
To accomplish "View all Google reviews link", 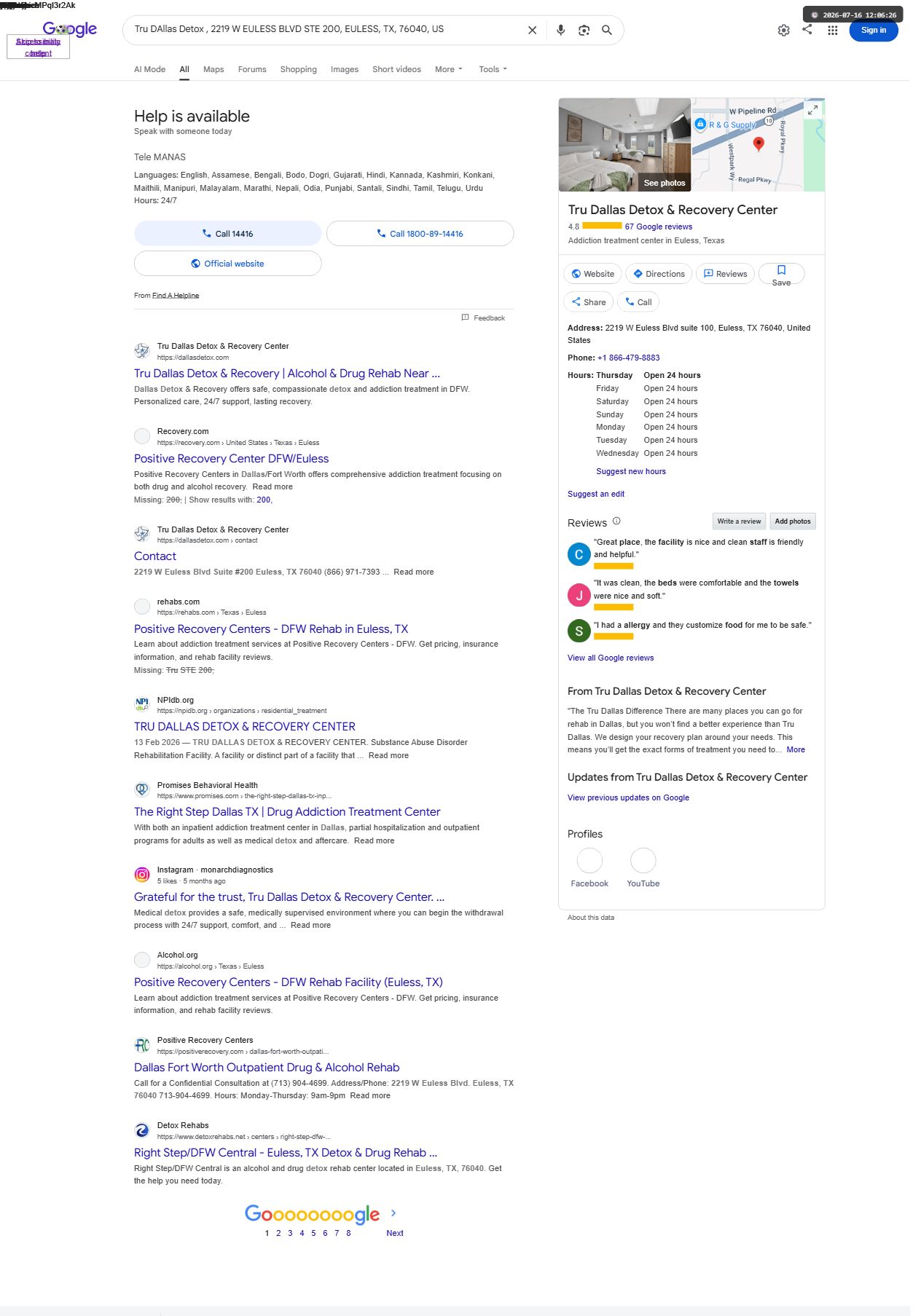I will click(x=611, y=658).
